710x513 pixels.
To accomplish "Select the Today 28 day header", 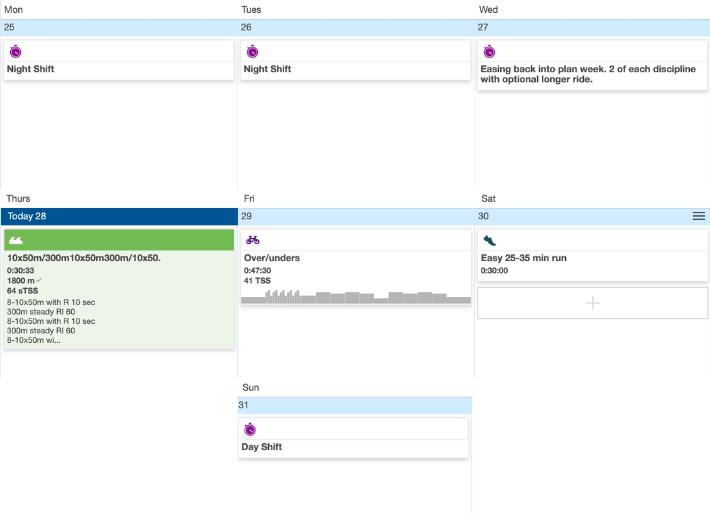I will pos(118,216).
